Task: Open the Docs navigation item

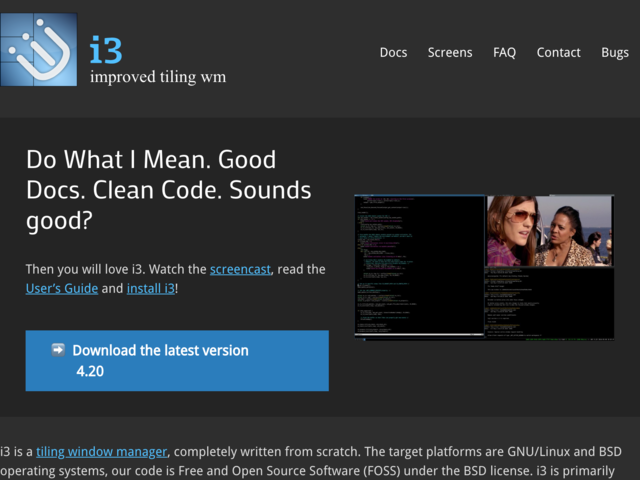Action: [x=393, y=52]
